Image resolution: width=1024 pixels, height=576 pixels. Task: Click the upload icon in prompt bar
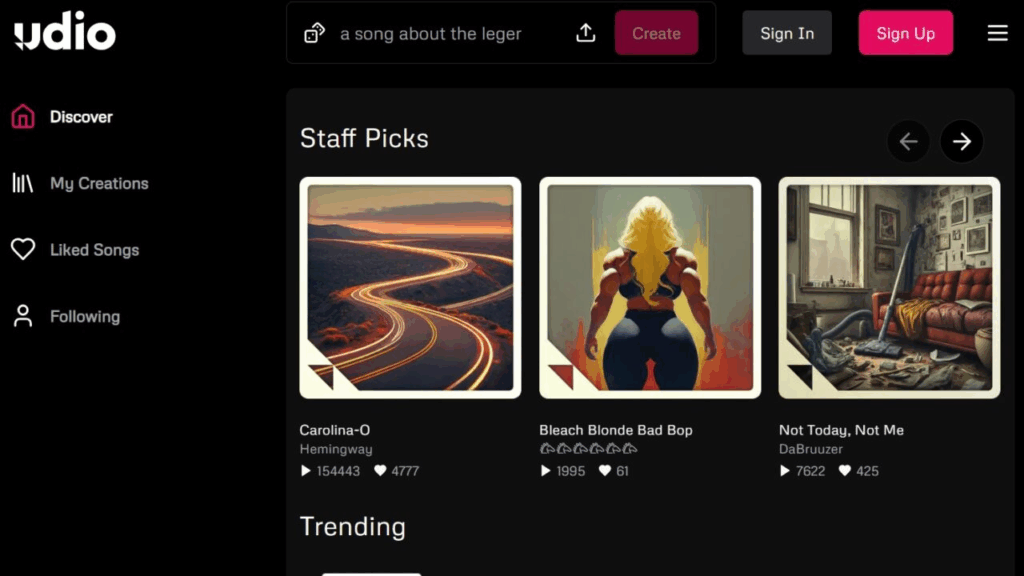(x=586, y=33)
